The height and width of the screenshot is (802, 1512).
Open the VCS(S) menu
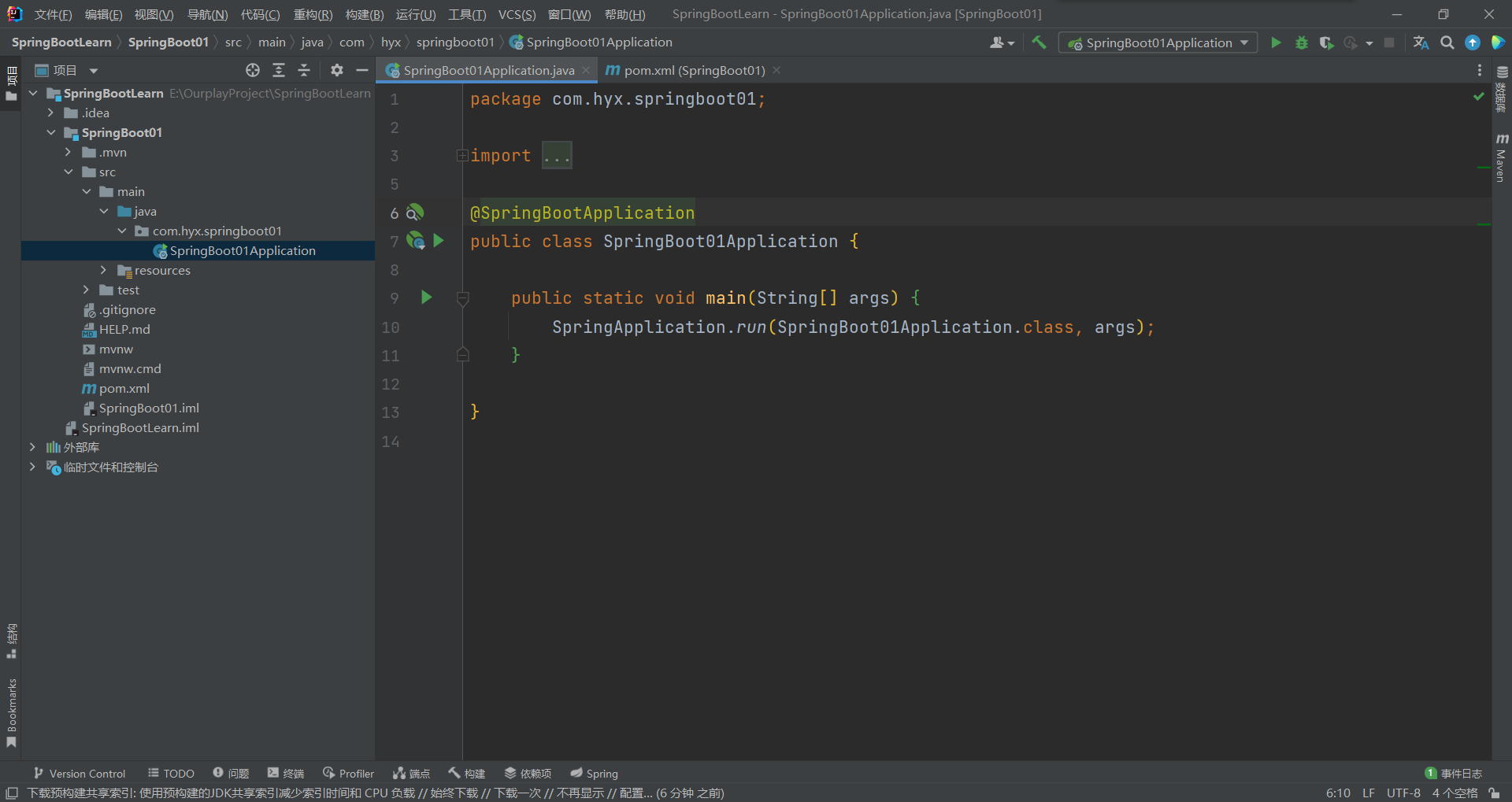click(517, 14)
